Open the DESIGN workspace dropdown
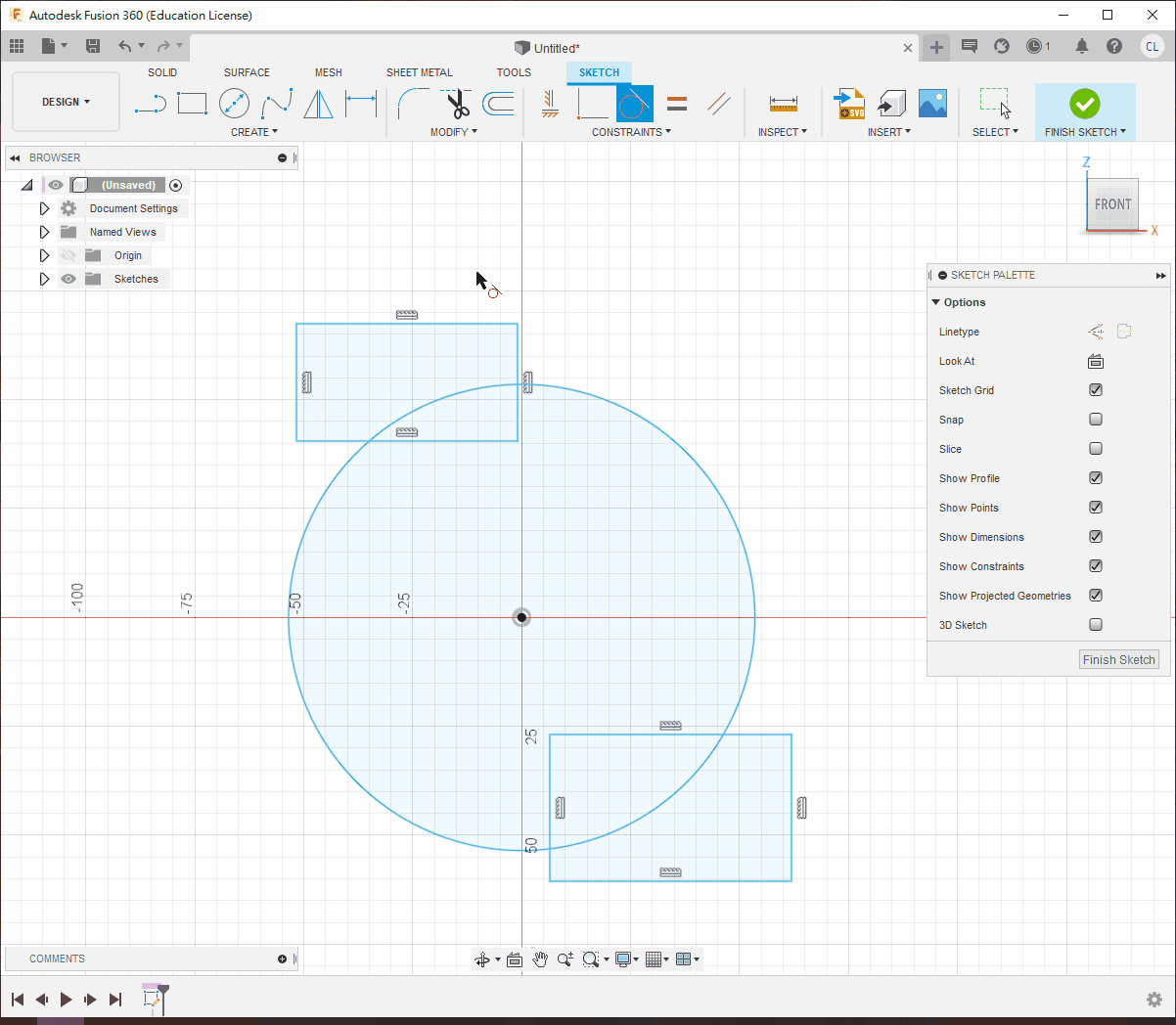 [66, 102]
